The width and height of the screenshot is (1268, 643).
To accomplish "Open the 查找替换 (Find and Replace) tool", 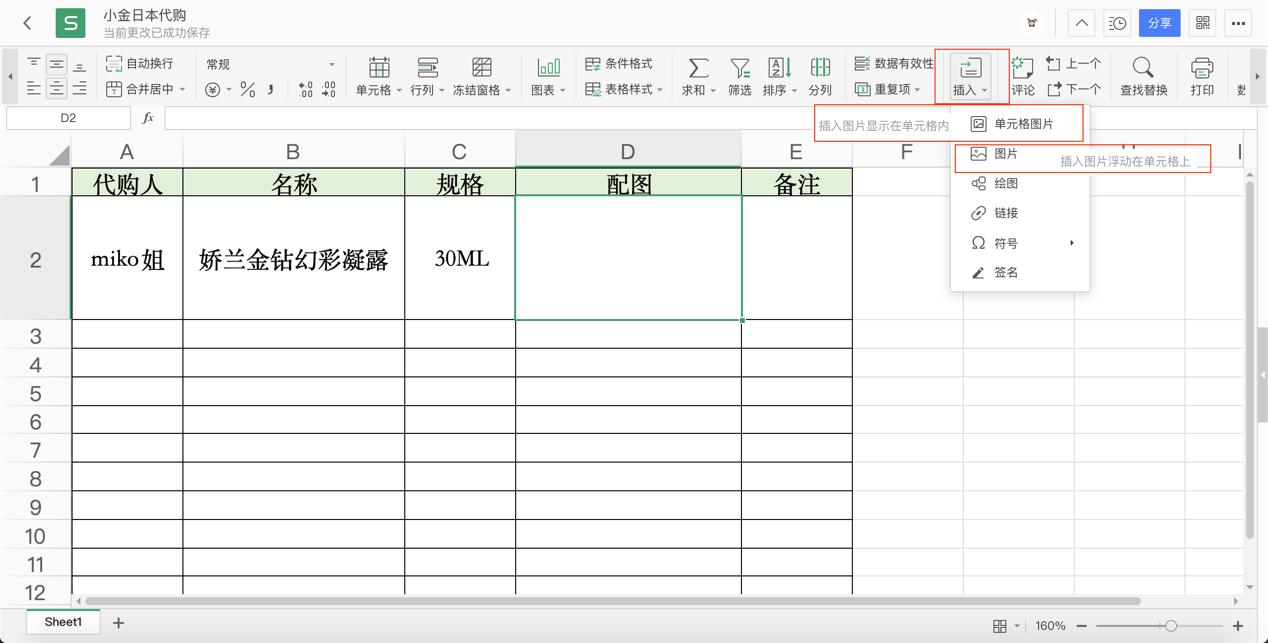I will 1143,76.
